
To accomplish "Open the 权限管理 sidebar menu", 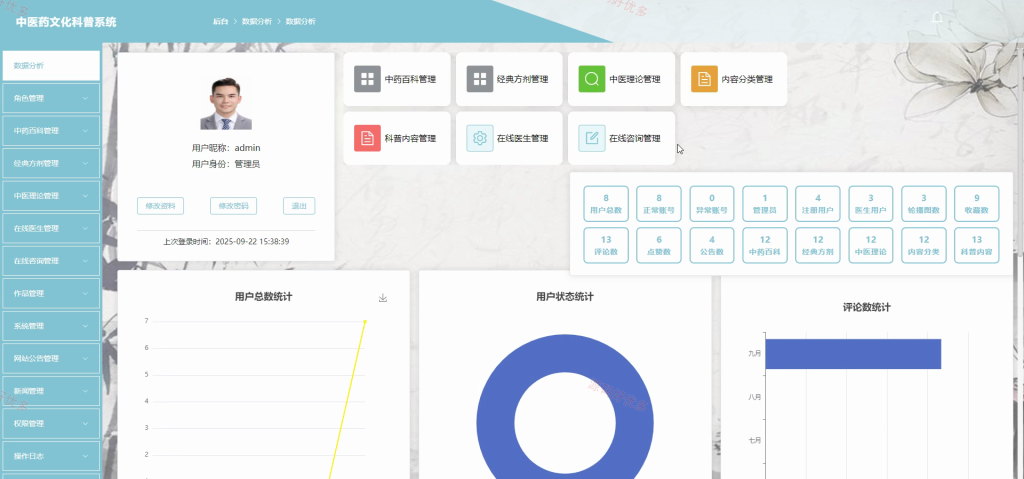I will click(x=51, y=423).
